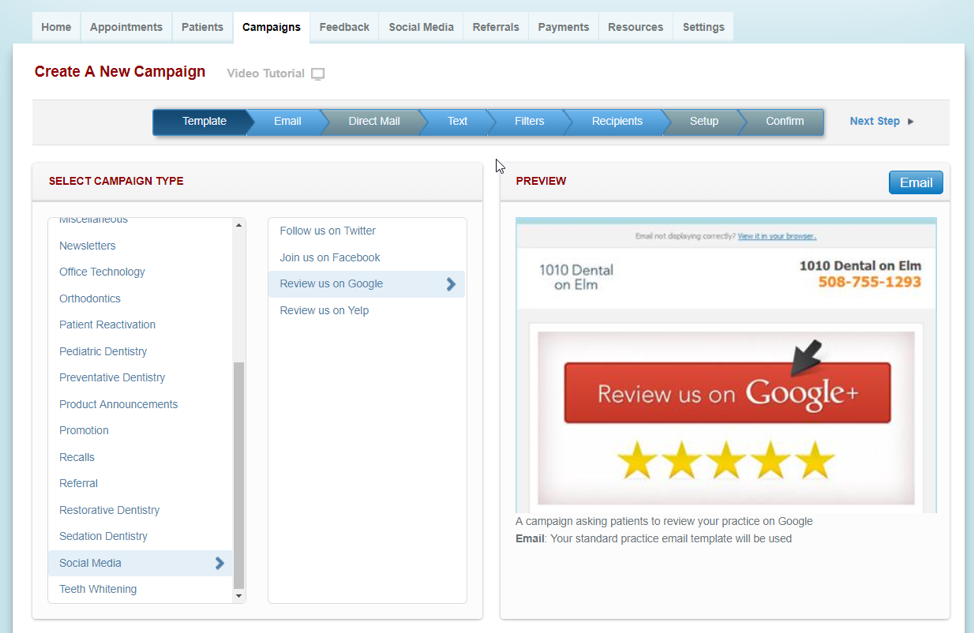Select the Review us on Google template
The width and height of the screenshot is (974, 633).
pyautogui.click(x=366, y=284)
